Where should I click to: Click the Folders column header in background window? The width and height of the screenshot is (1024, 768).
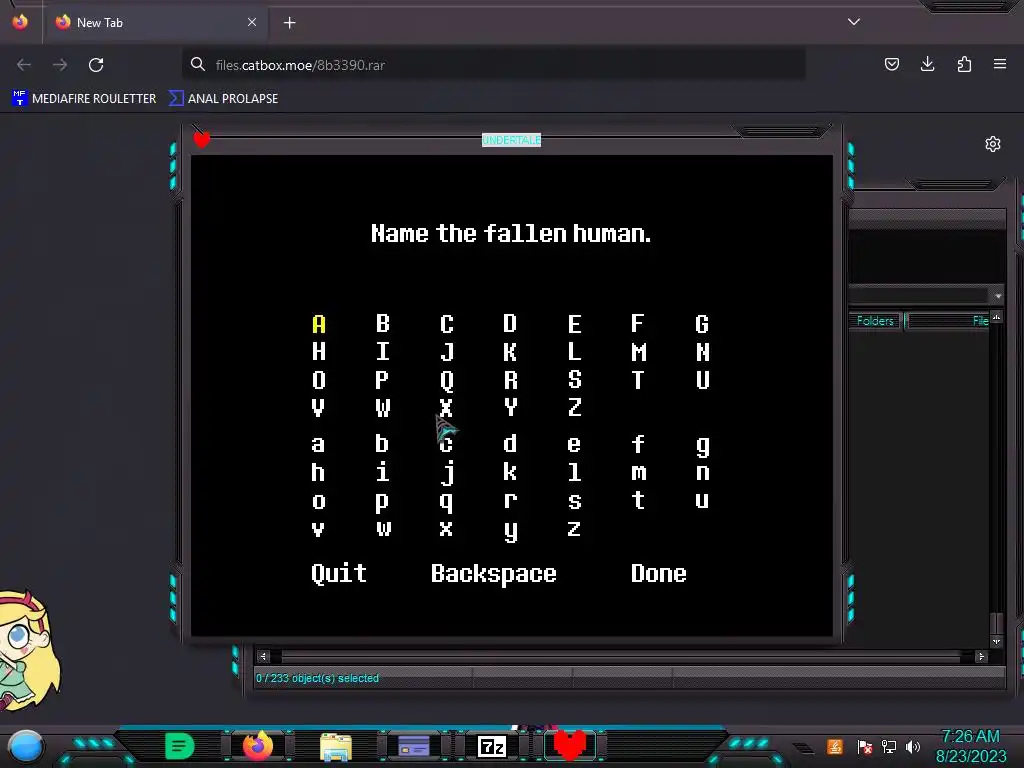point(875,321)
